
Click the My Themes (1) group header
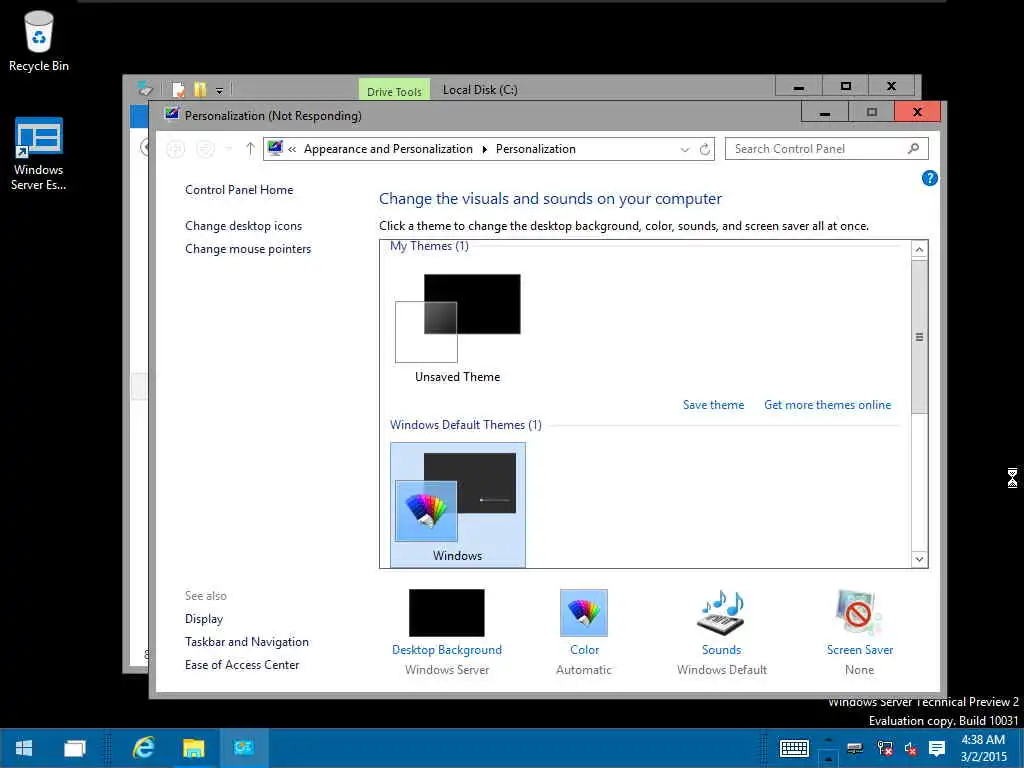[429, 246]
